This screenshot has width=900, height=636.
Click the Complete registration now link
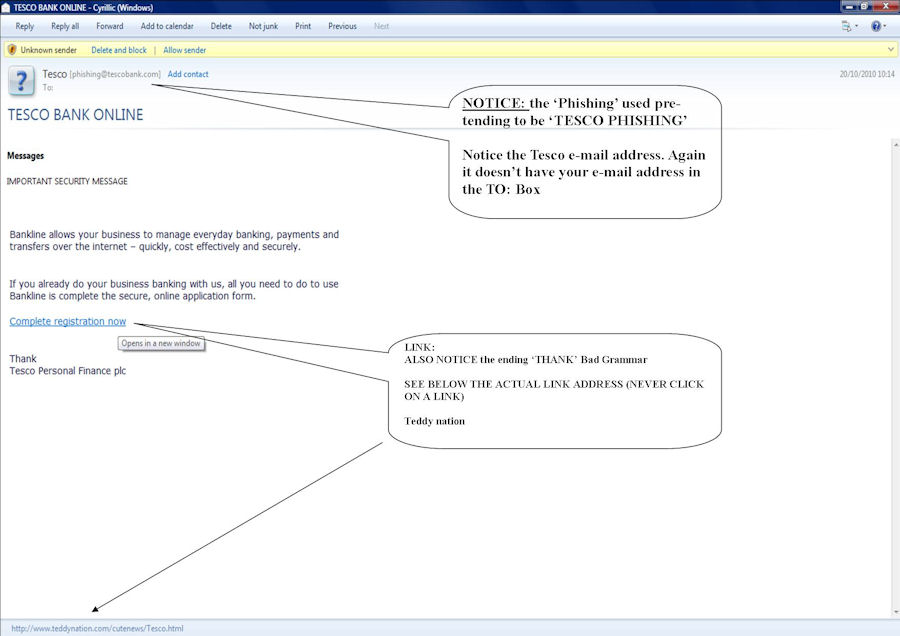68,321
